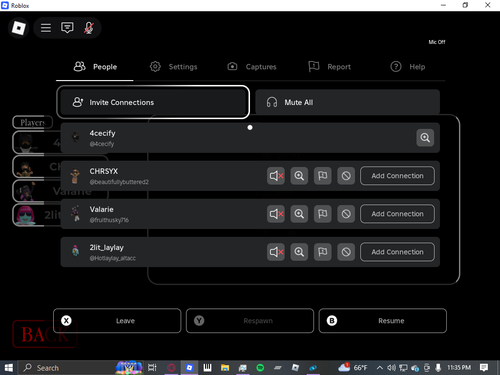The width and height of the screenshot is (500, 375).
Task: Open the weather widget showing 66°F
Action: click(353, 368)
